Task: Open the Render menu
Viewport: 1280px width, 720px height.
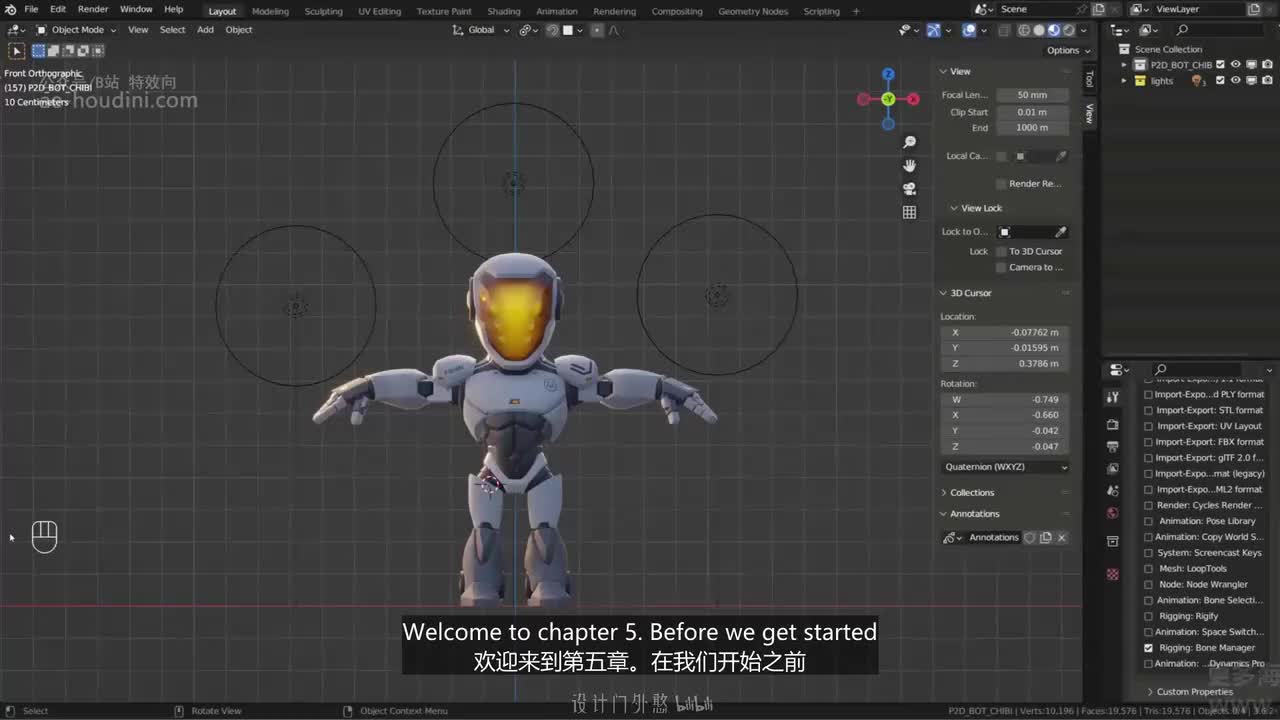Action: [x=93, y=9]
